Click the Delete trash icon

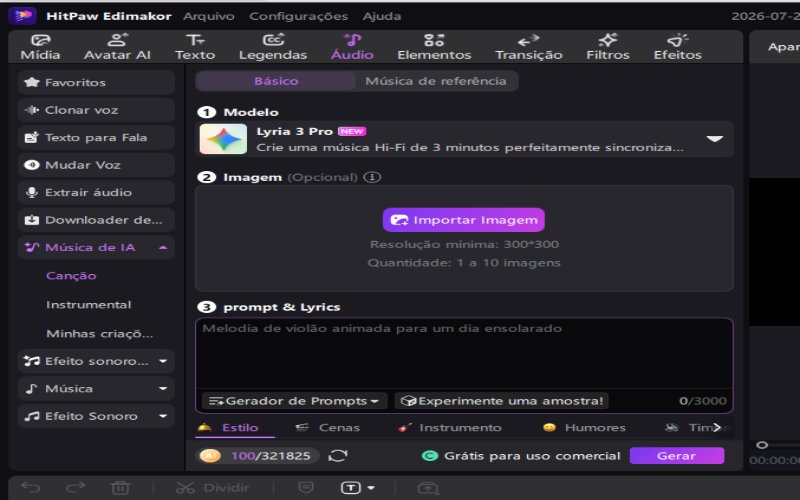120,488
